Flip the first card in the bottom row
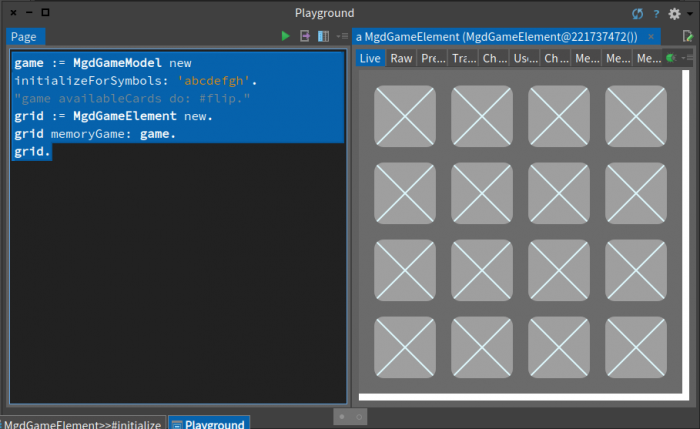Viewport: 700px width, 429px height. [405, 347]
